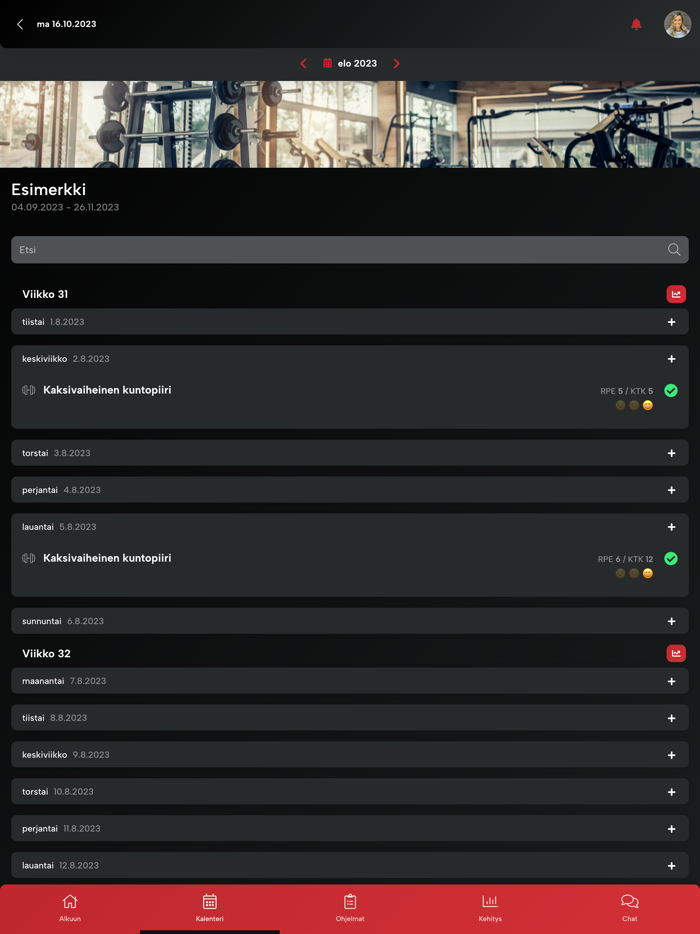Image resolution: width=700 pixels, height=934 pixels.
Task: Click the magnifier search icon
Action: (x=674, y=250)
